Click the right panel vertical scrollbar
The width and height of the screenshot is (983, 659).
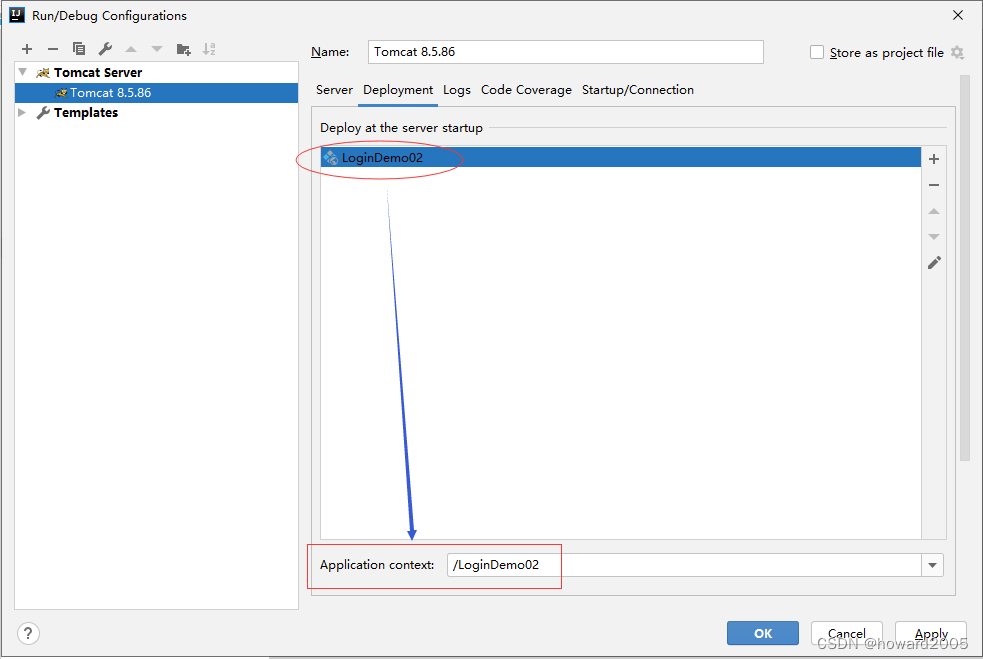965,268
